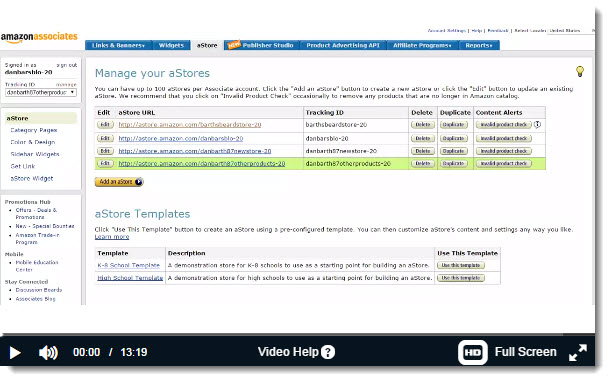Switch to the Widgets tab
The height and width of the screenshot is (381, 610).
(171, 46)
